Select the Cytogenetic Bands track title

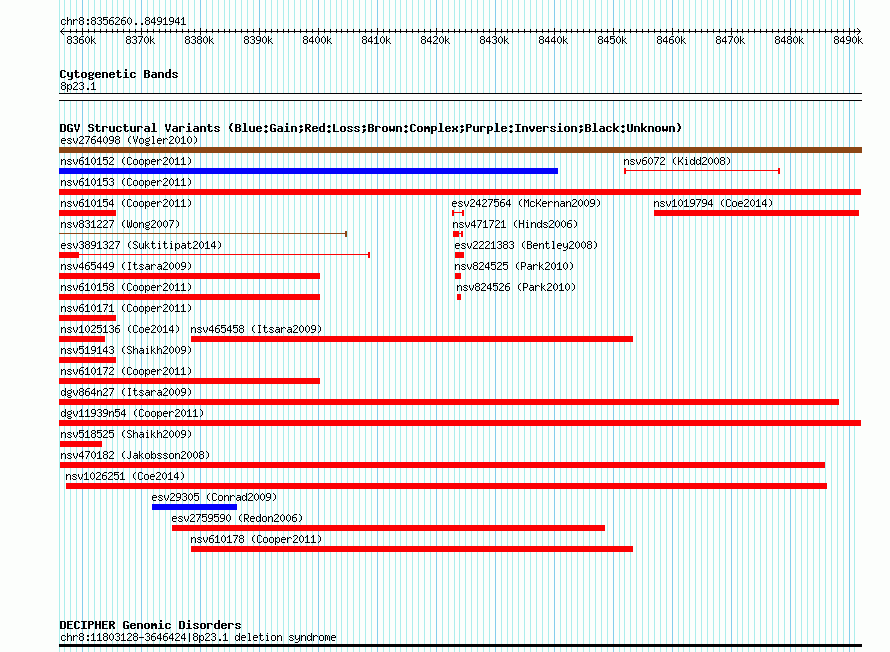coord(119,74)
